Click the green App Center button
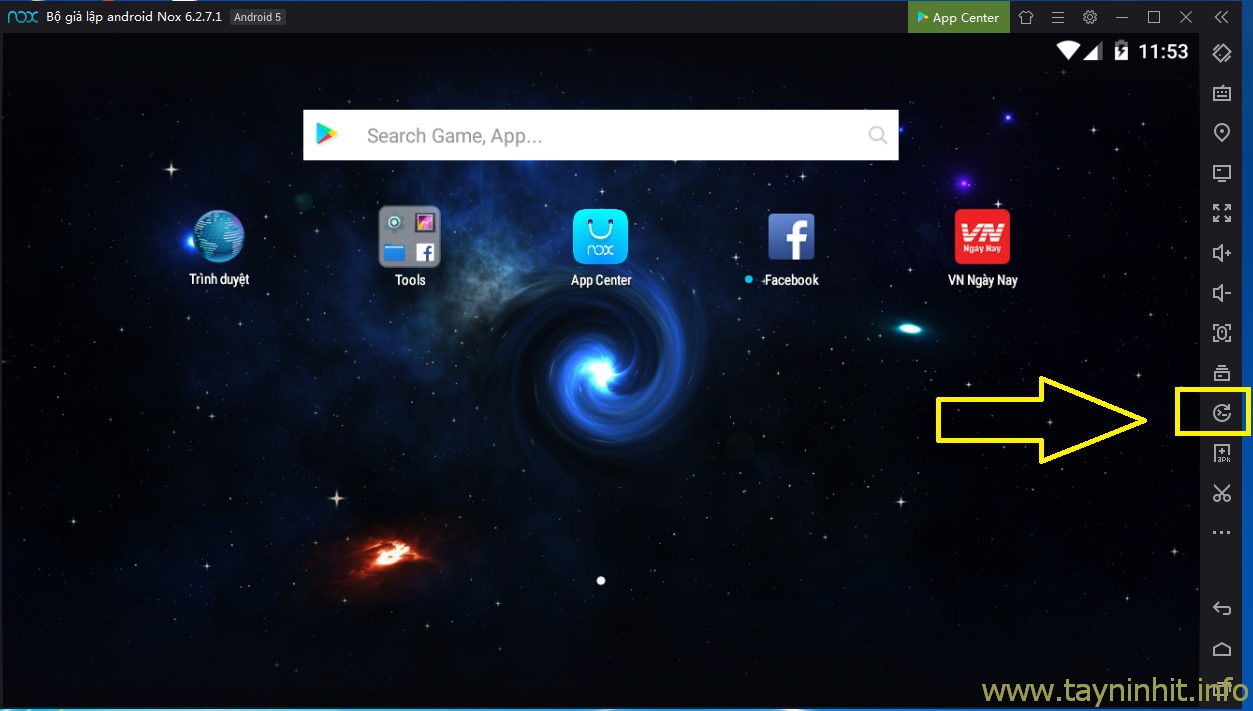1253x711 pixels. pos(957,17)
